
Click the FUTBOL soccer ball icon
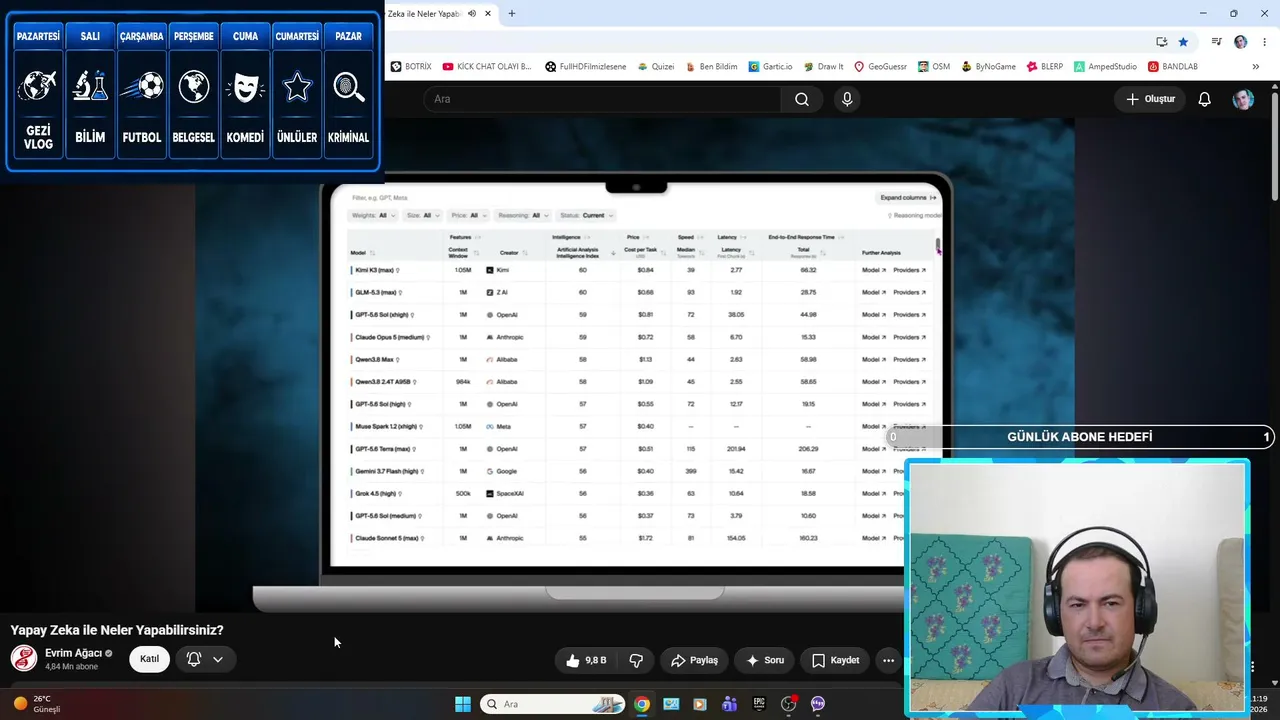click(142, 86)
